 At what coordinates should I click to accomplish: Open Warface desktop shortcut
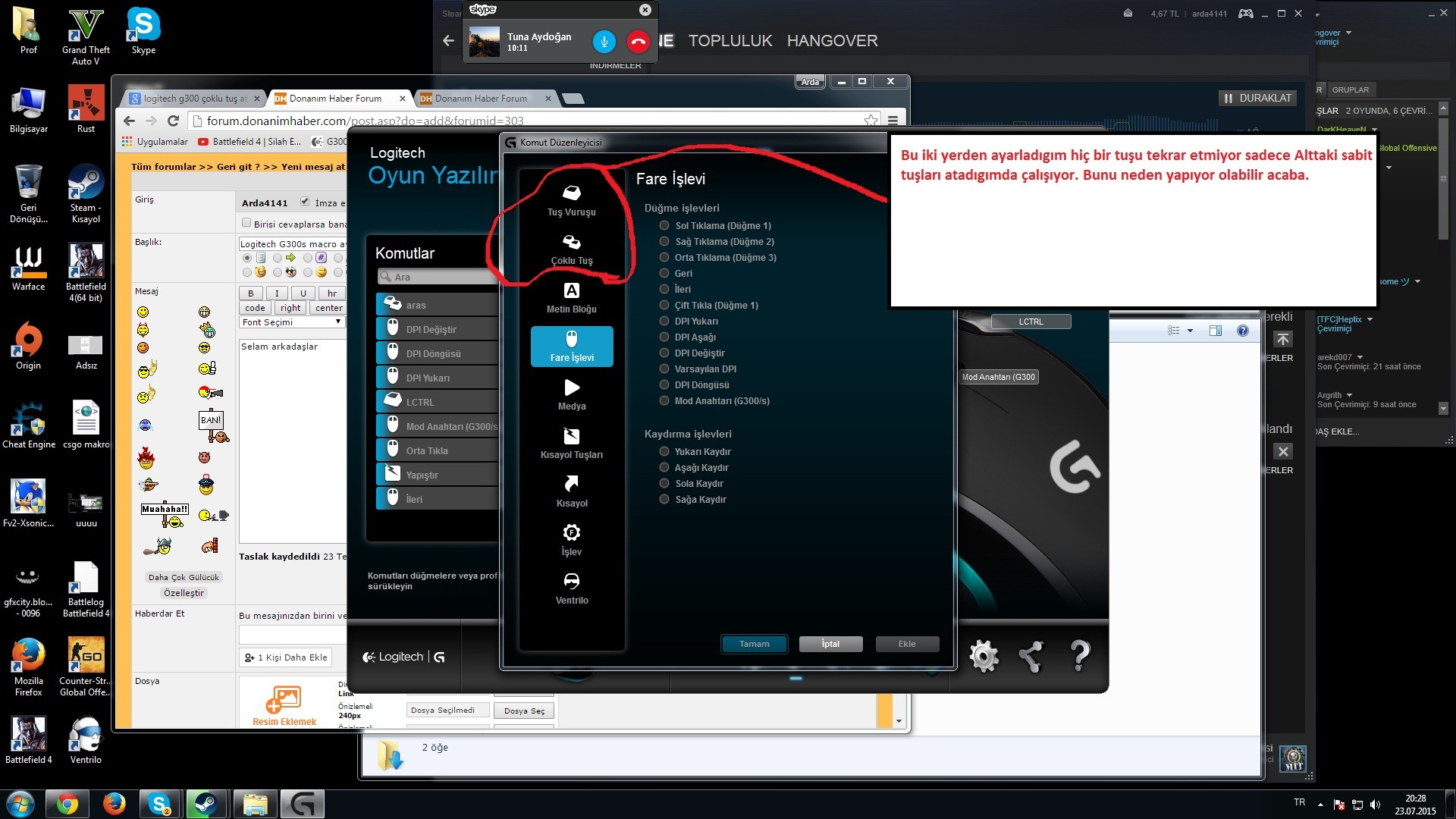pos(29,268)
